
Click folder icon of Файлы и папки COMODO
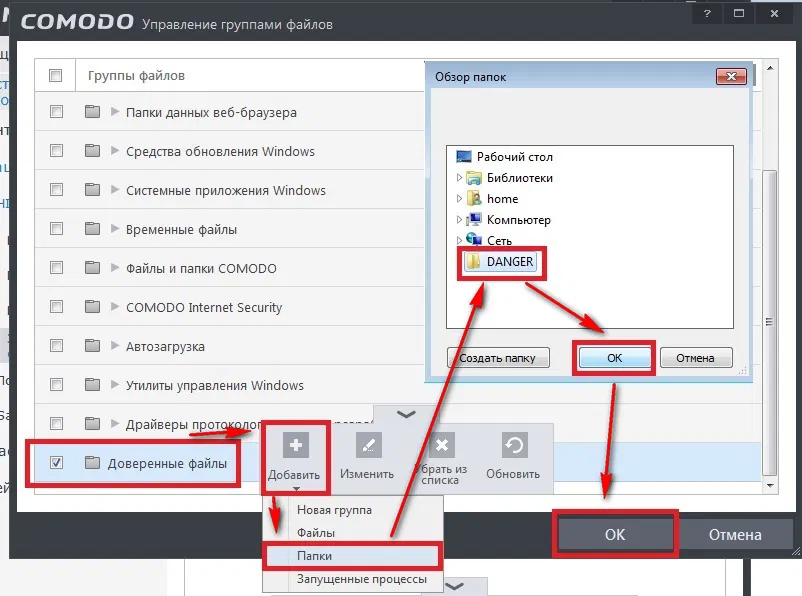point(92,268)
